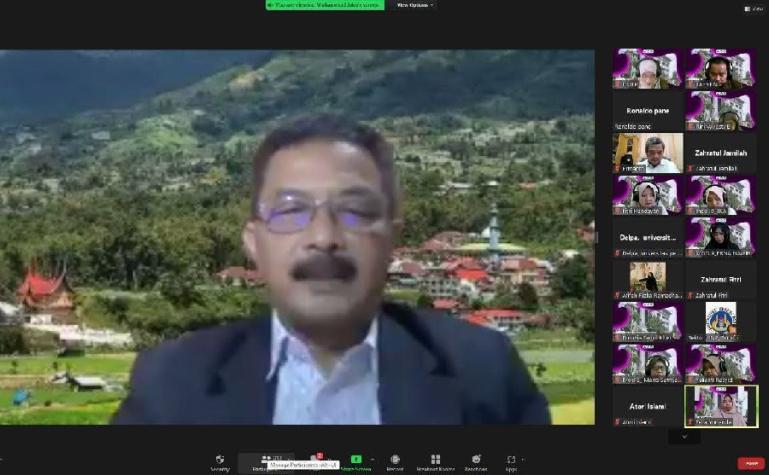Screen dimensions: 769x475
Task: Select the highlighted active speaker thumbnail
Action: [x=720, y=406]
